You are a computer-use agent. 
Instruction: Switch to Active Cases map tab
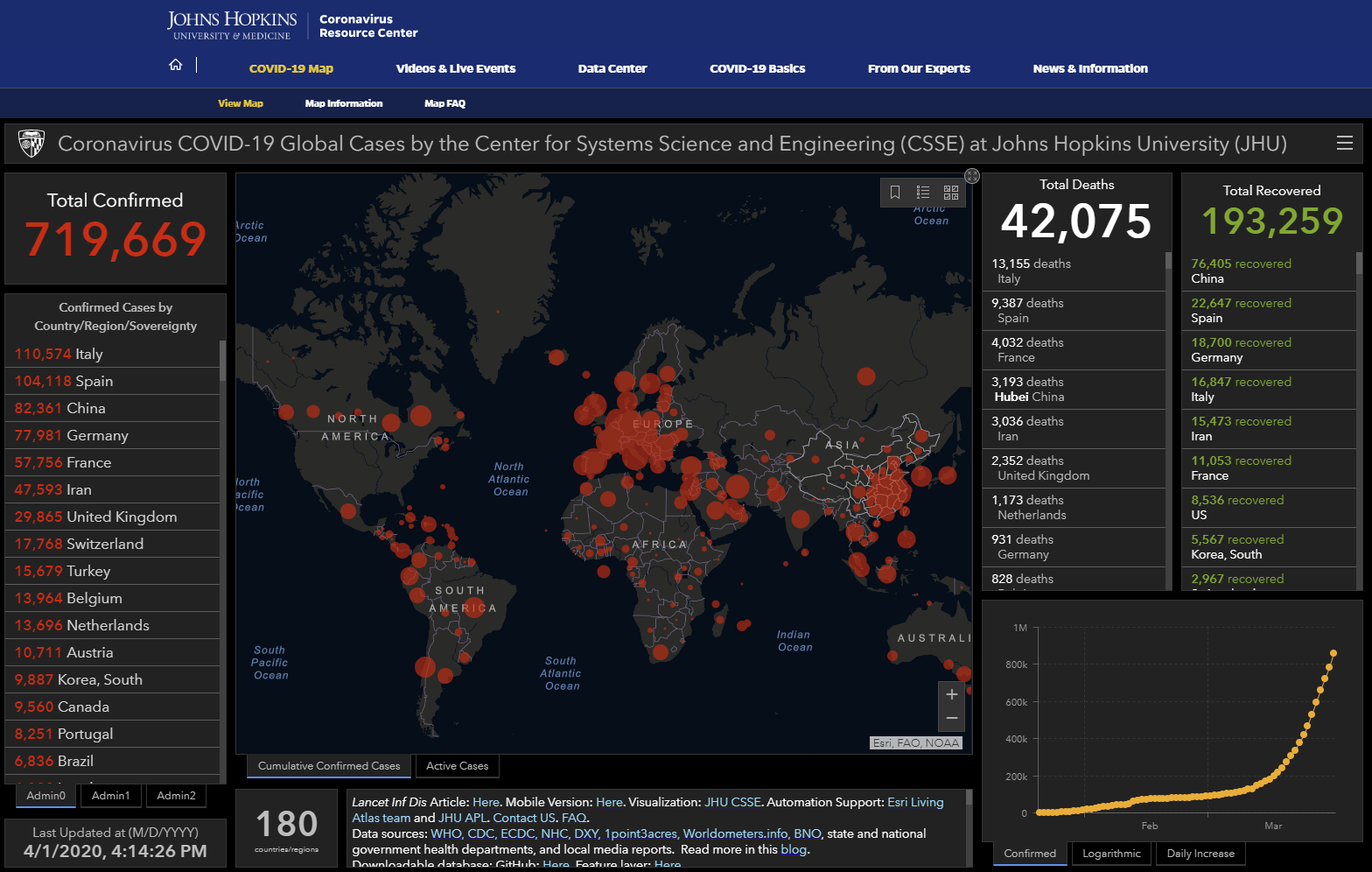coord(458,766)
